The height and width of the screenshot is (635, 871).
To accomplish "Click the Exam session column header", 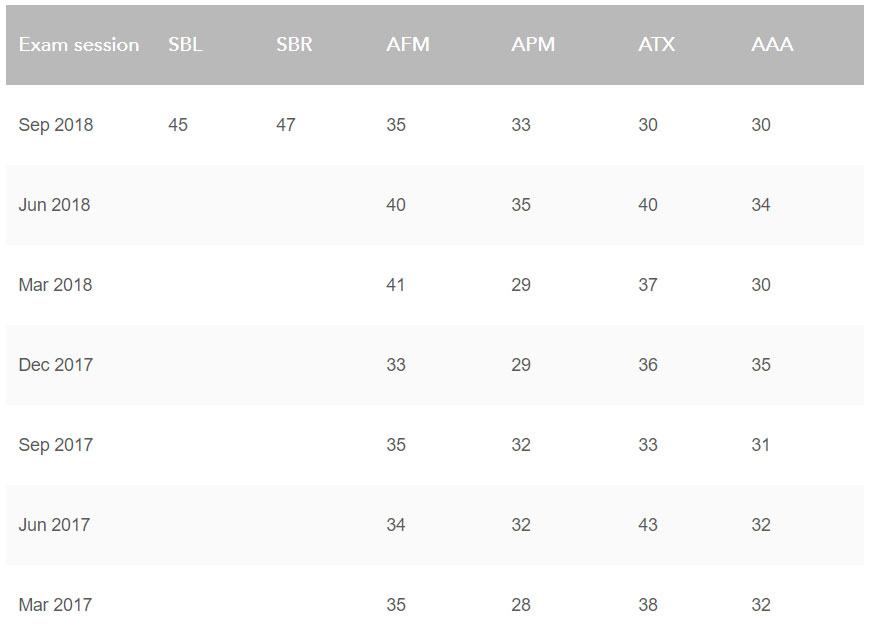I will [x=79, y=44].
